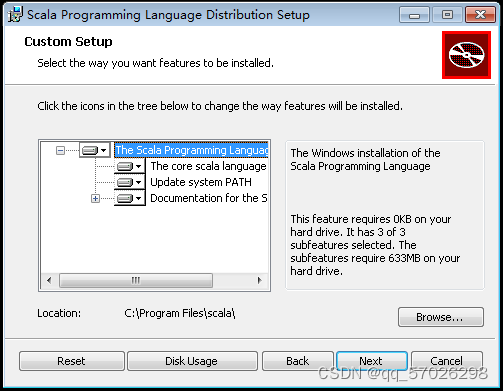This screenshot has width=503, height=391.
Task: Open install options dropdown for core scala language
Action: pyautogui.click(x=130, y=166)
